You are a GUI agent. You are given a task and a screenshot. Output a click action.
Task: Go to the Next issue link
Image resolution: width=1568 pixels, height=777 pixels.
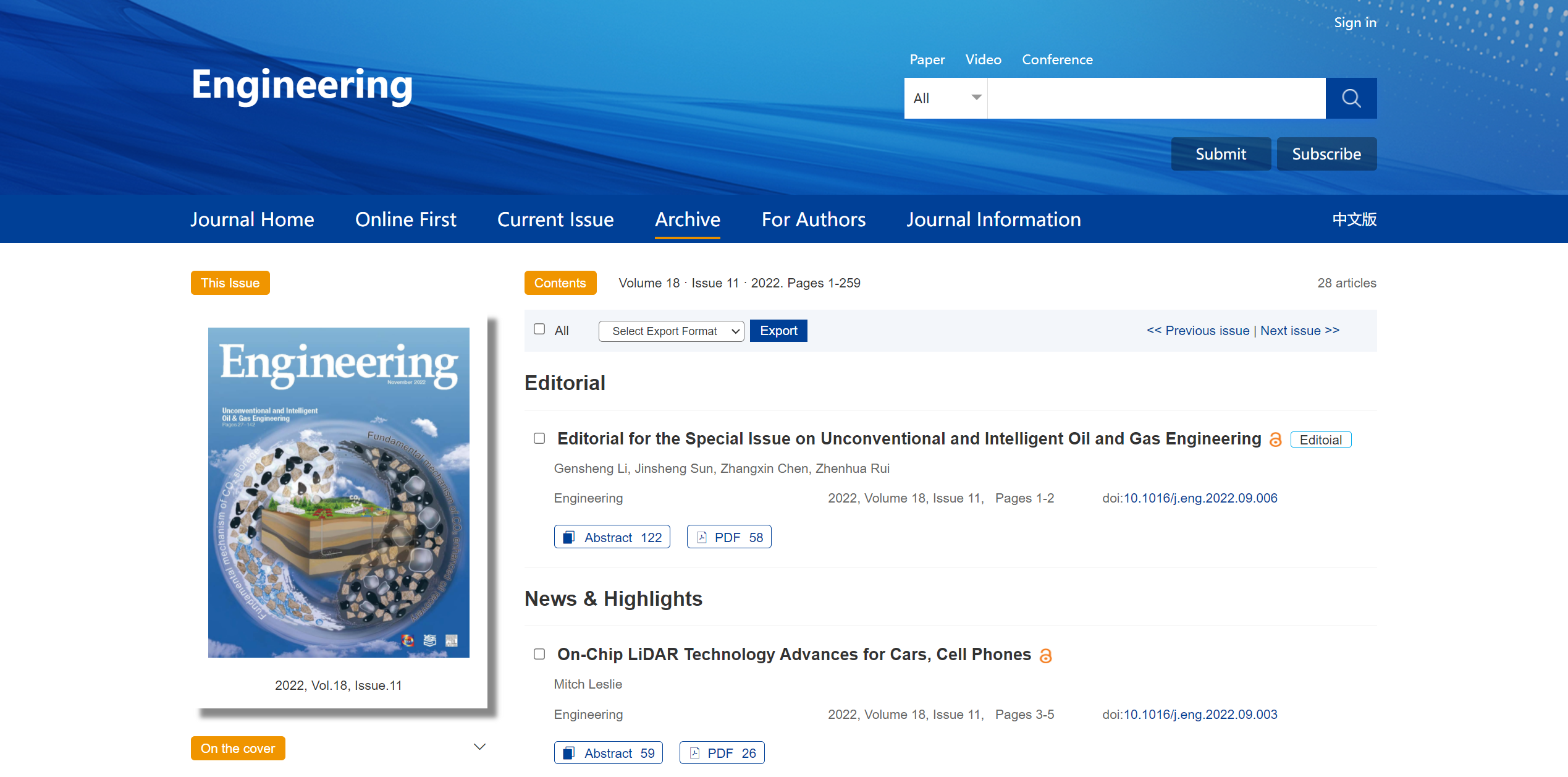(x=1300, y=331)
